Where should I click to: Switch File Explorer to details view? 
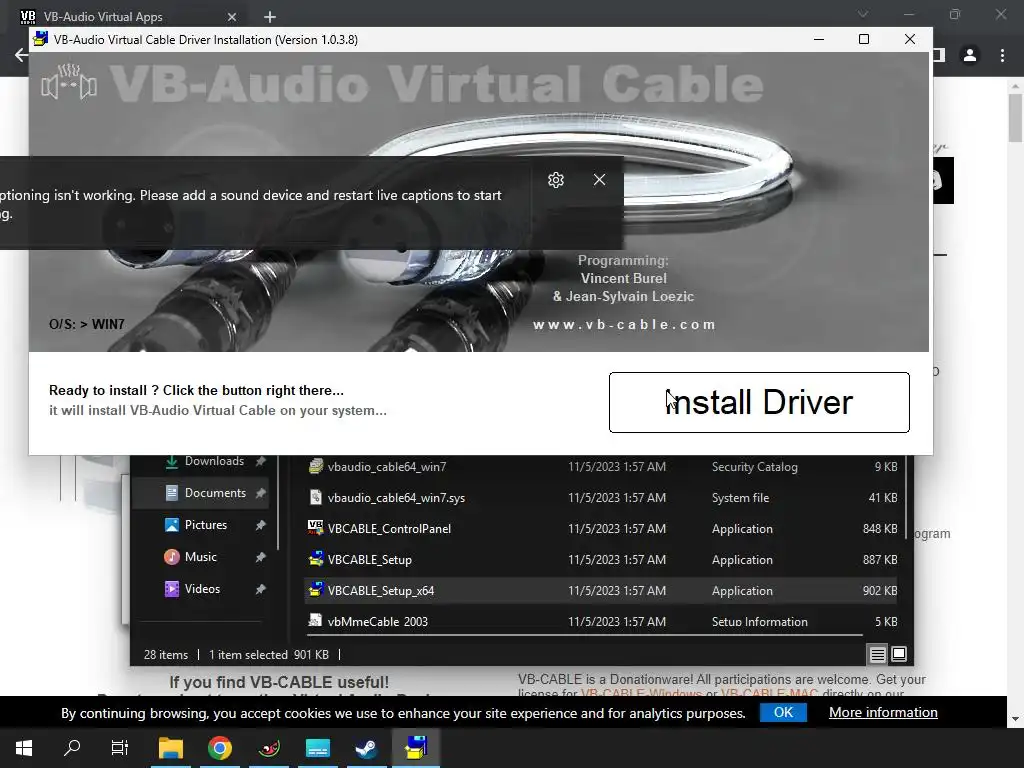point(878,654)
